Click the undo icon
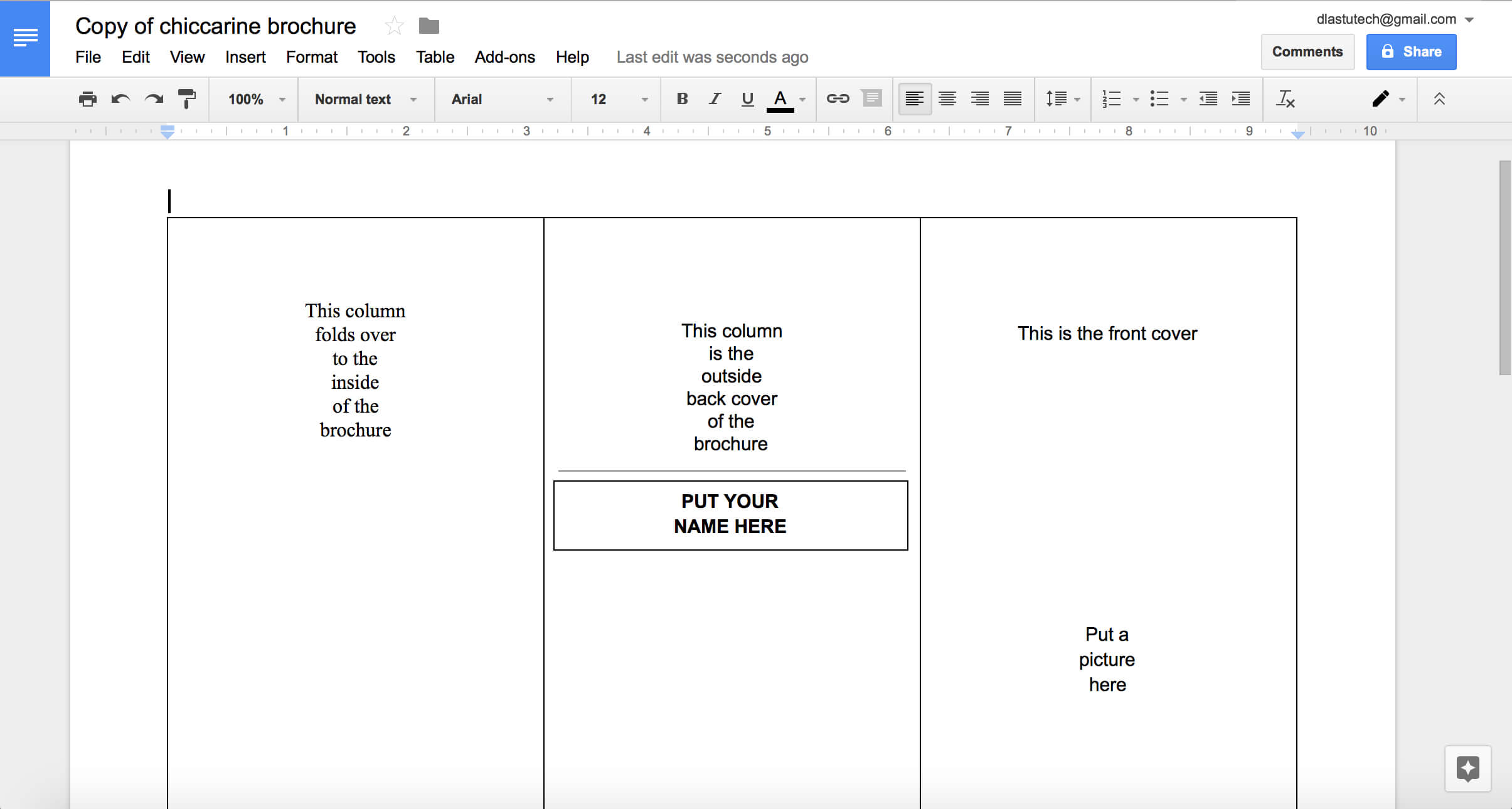1512x809 pixels. [x=120, y=98]
